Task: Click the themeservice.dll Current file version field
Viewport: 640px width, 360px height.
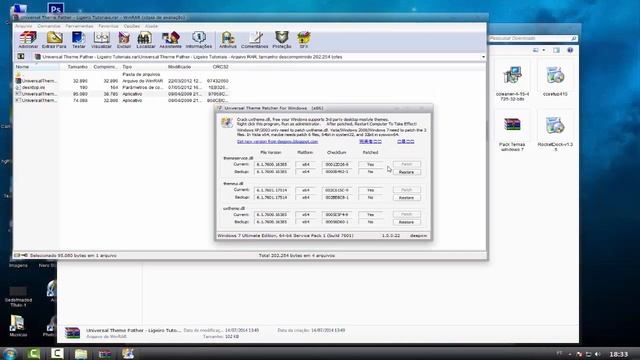Action: [x=271, y=164]
